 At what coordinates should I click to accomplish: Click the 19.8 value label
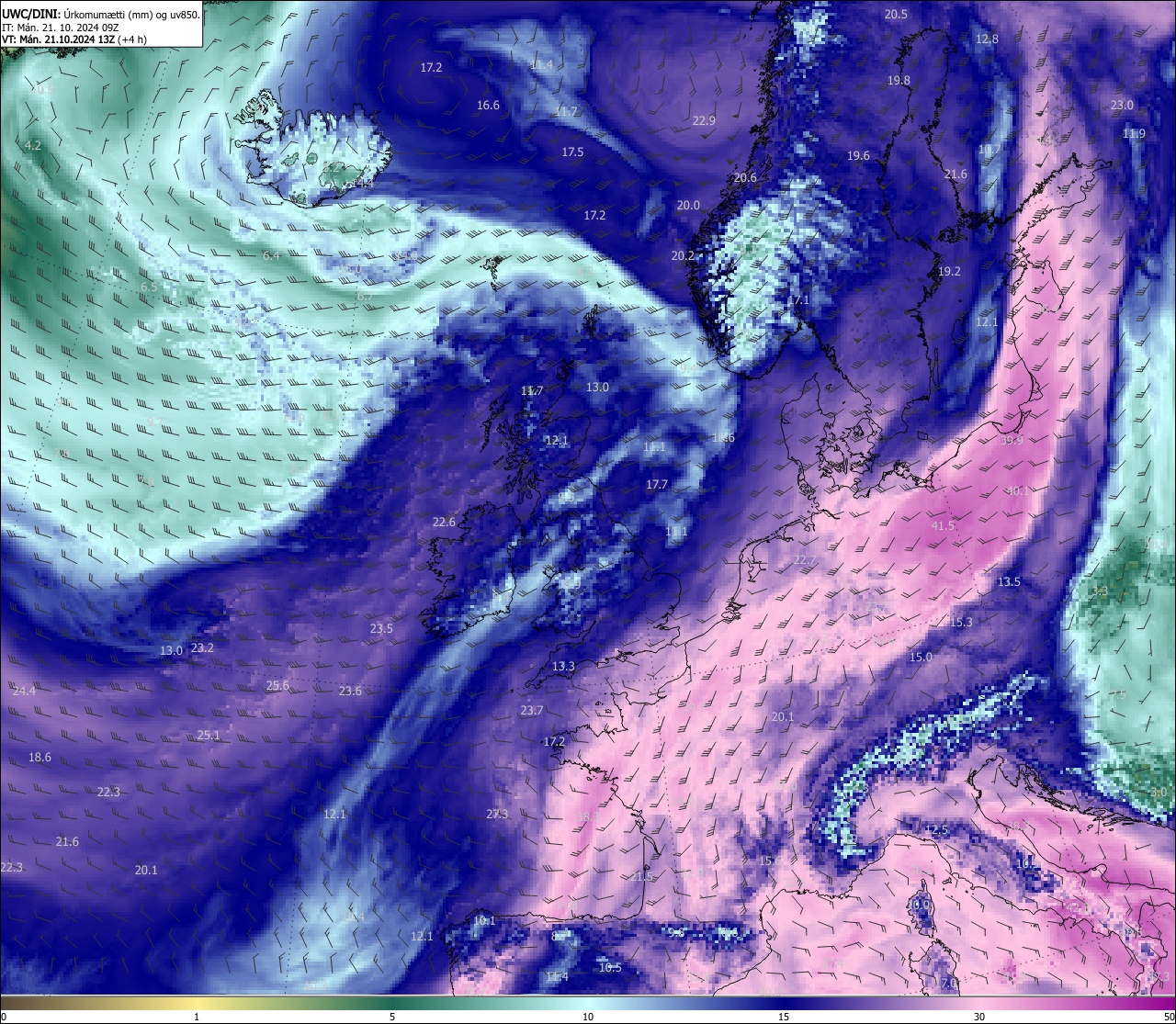(899, 80)
